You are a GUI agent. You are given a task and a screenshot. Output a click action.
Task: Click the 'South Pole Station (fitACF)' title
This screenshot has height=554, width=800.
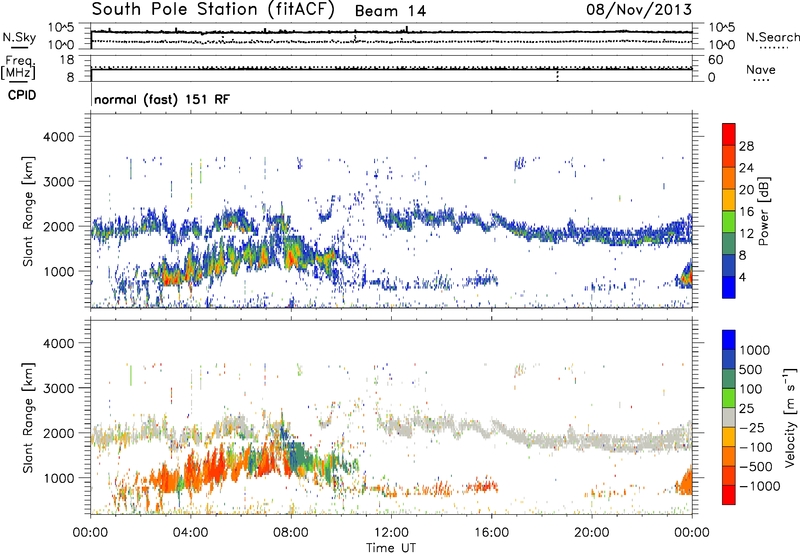213,10
